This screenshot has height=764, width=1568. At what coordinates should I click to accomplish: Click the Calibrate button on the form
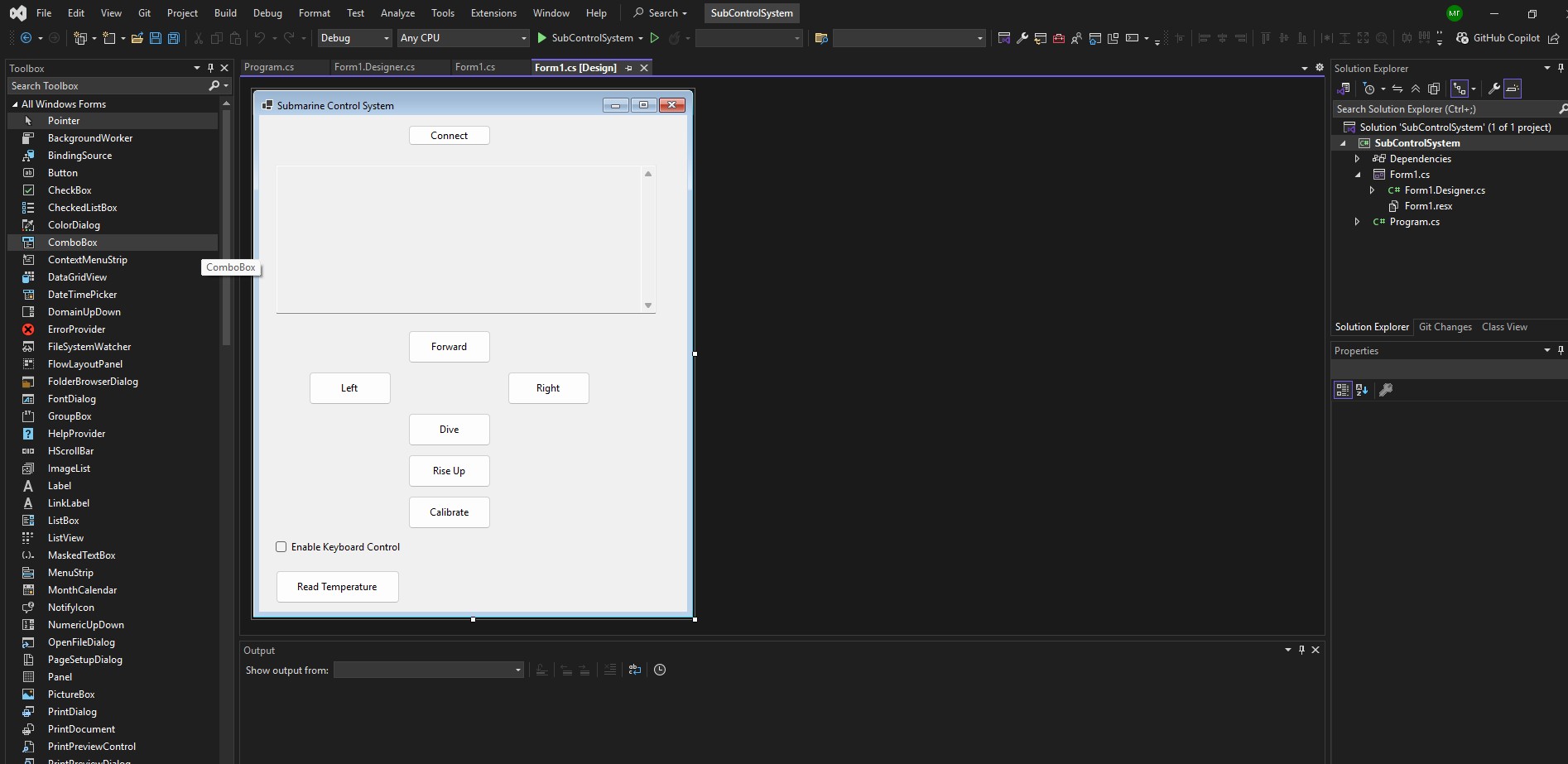tap(450, 512)
